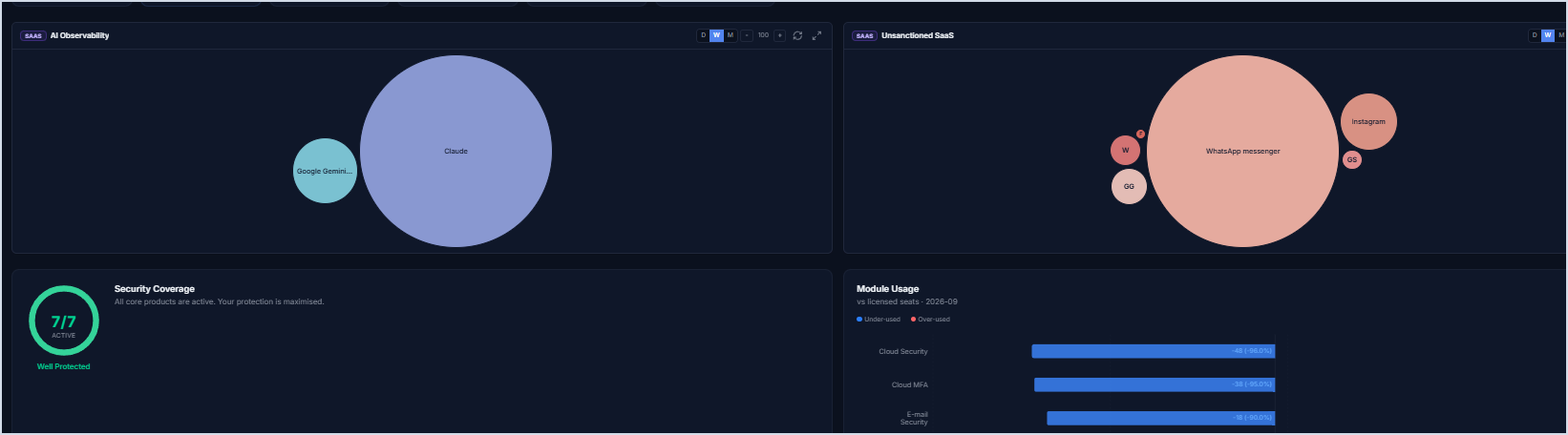The width and height of the screenshot is (1568, 435).
Task: Select the WhatsApp messenger bubble
Action: click(1242, 151)
